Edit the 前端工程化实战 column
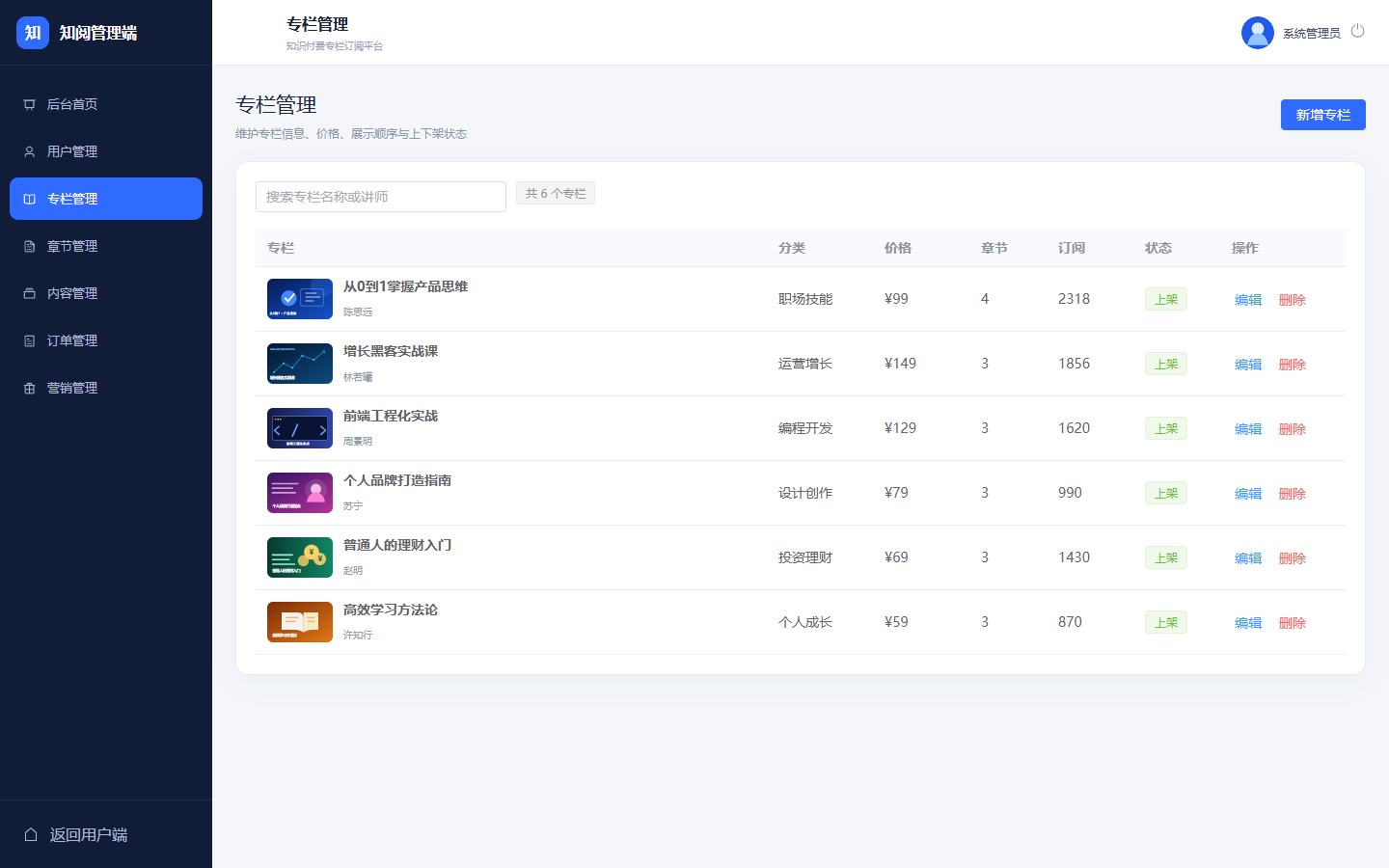 pyautogui.click(x=1248, y=429)
